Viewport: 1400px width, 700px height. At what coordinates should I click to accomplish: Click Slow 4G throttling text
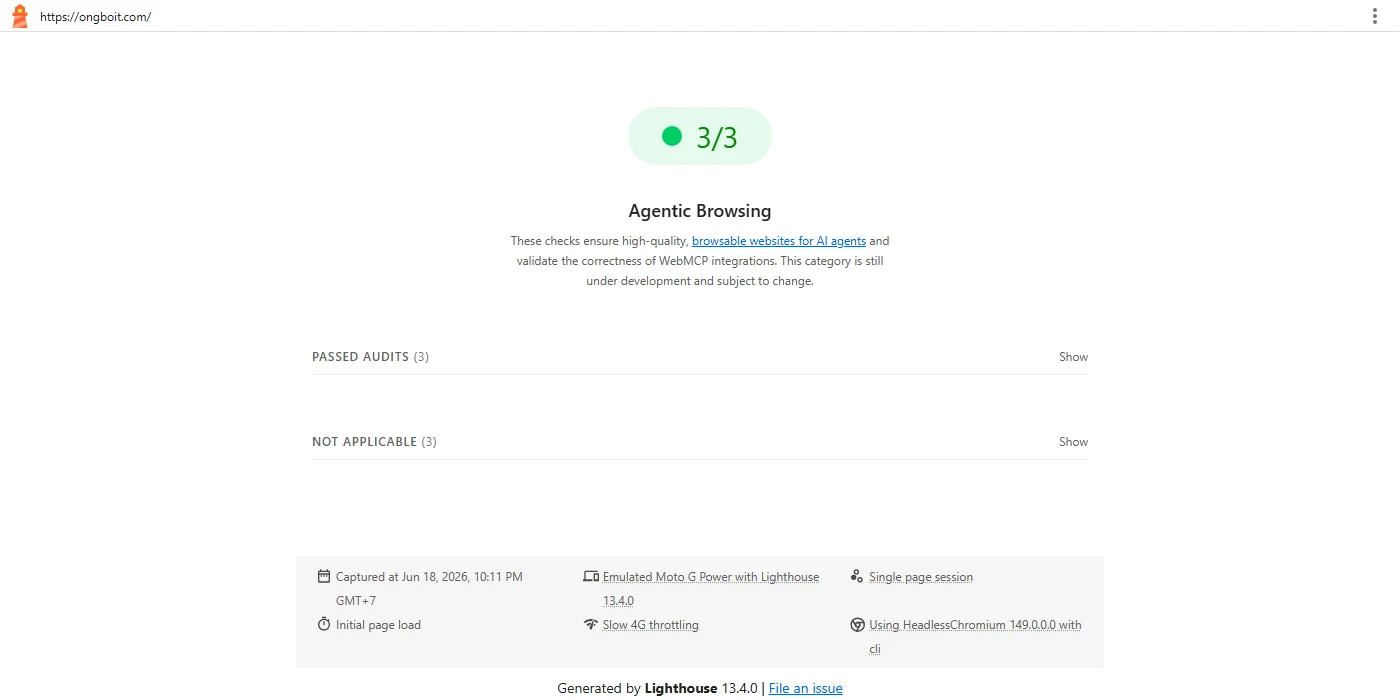[x=651, y=625]
